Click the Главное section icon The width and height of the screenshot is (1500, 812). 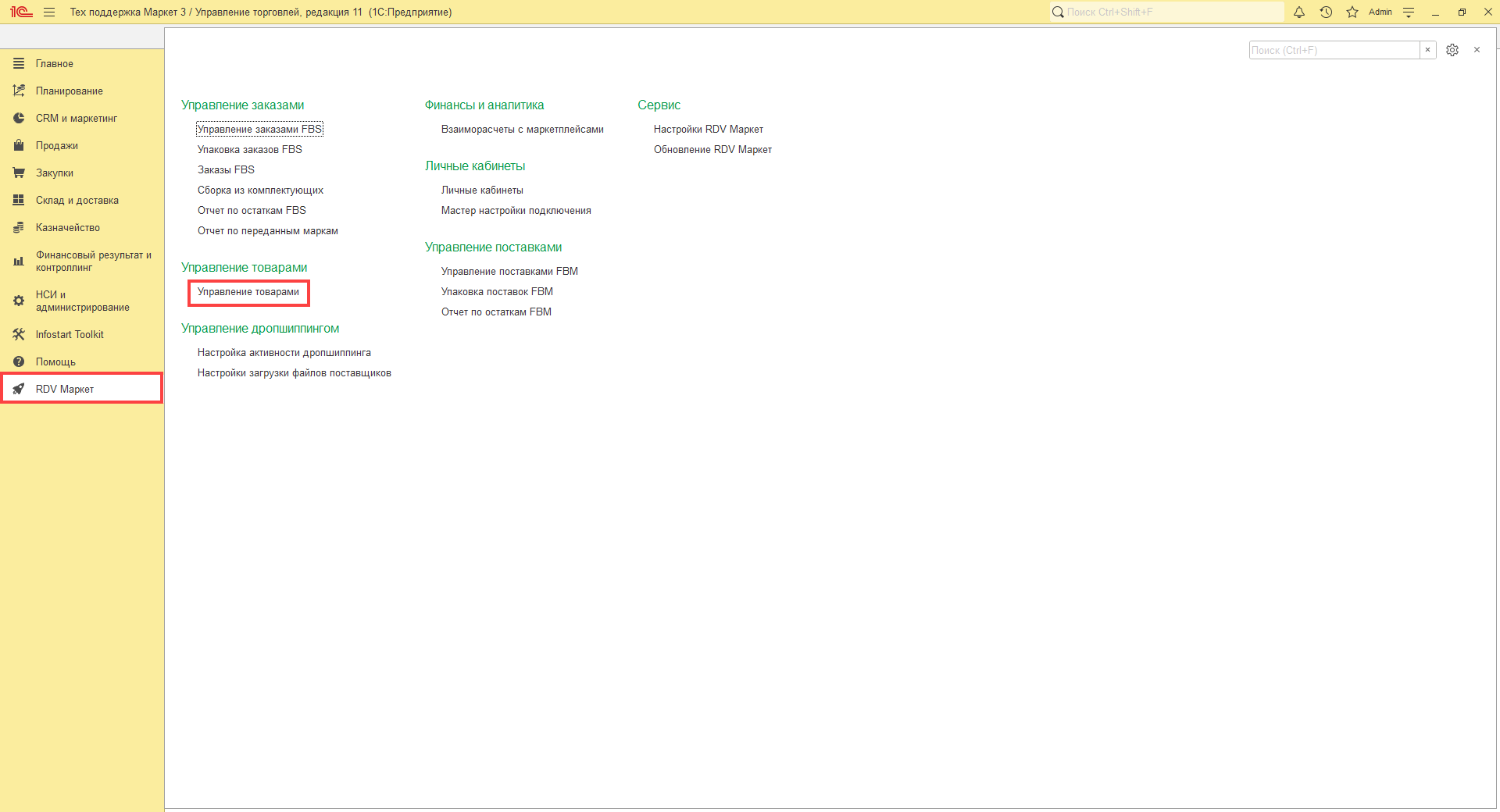[19, 63]
